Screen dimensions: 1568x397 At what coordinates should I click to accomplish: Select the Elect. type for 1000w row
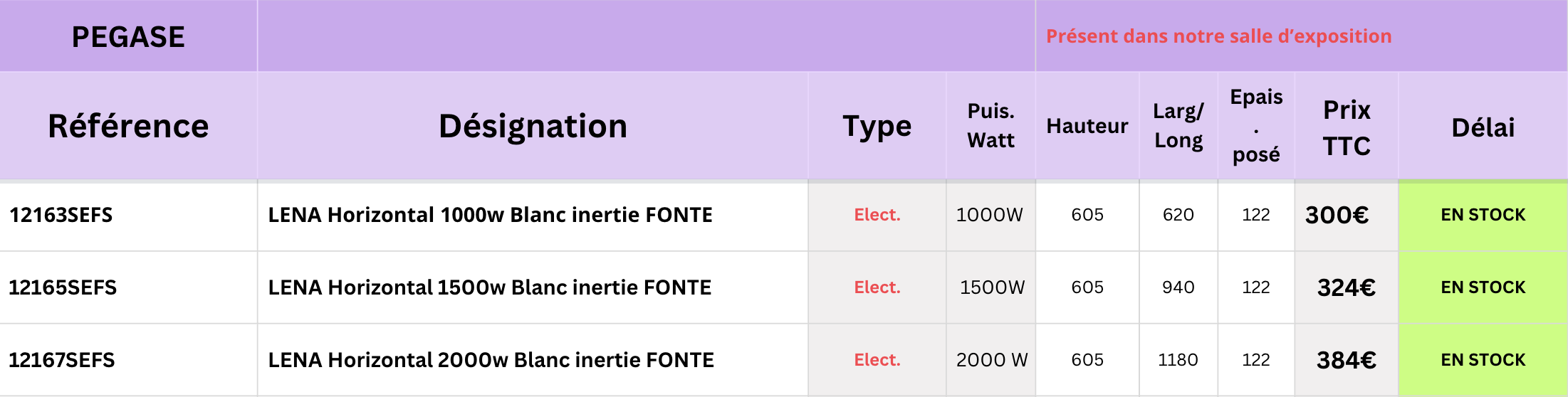(877, 215)
